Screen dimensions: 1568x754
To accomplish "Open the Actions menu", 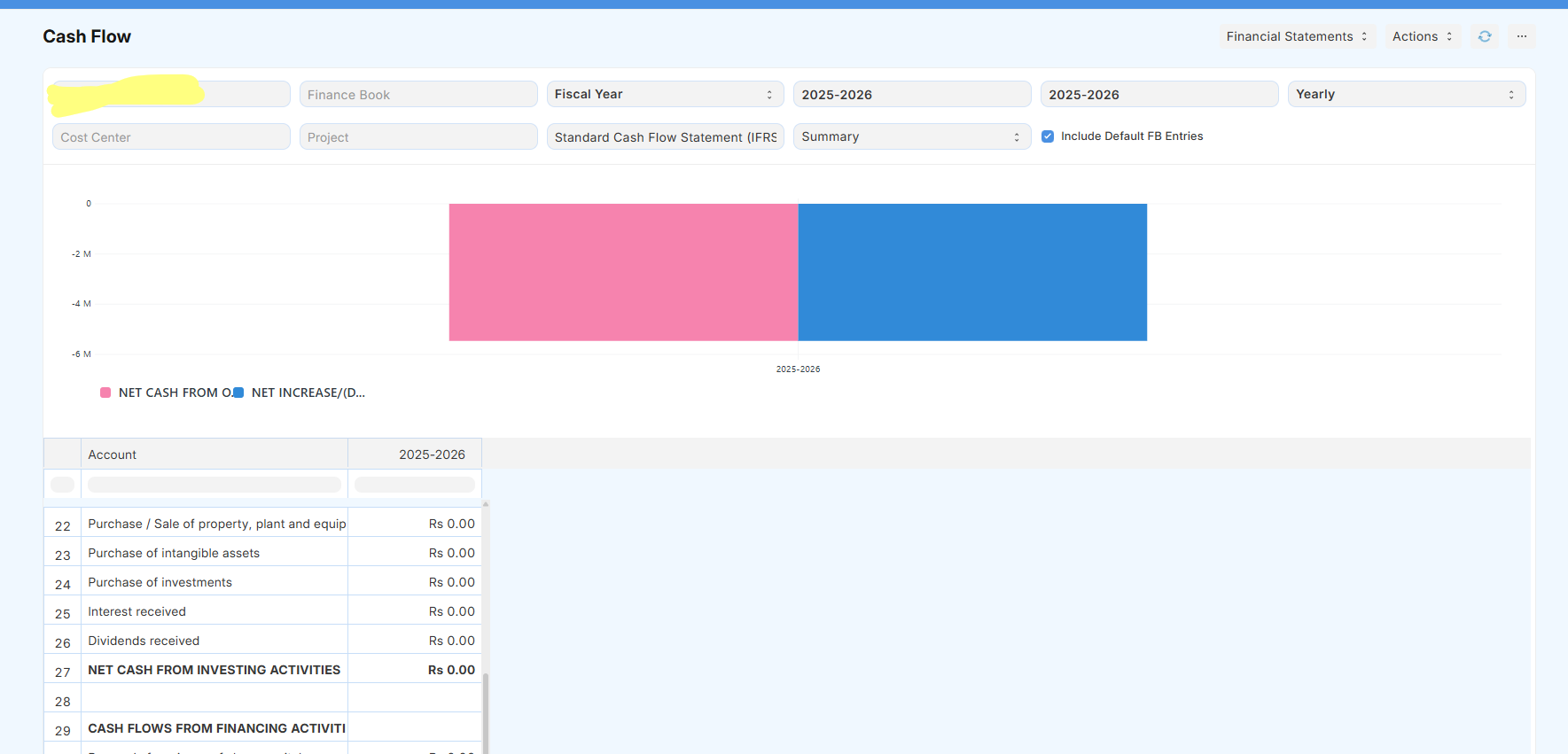I will coord(1422,36).
